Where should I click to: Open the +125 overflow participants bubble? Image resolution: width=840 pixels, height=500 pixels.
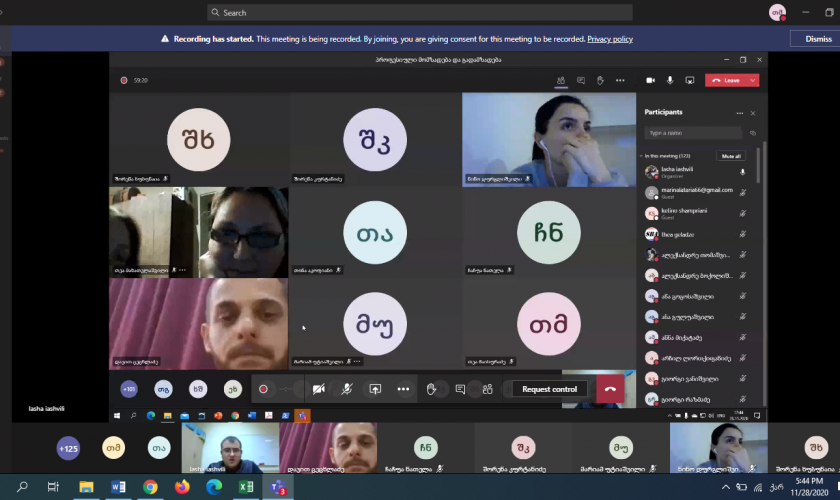click(x=68, y=448)
